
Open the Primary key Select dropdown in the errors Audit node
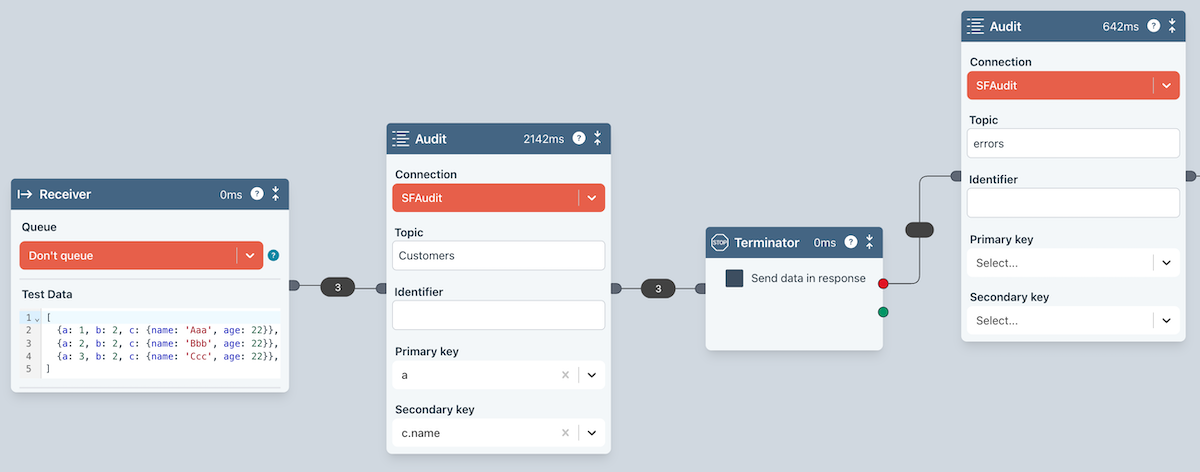coord(1165,263)
